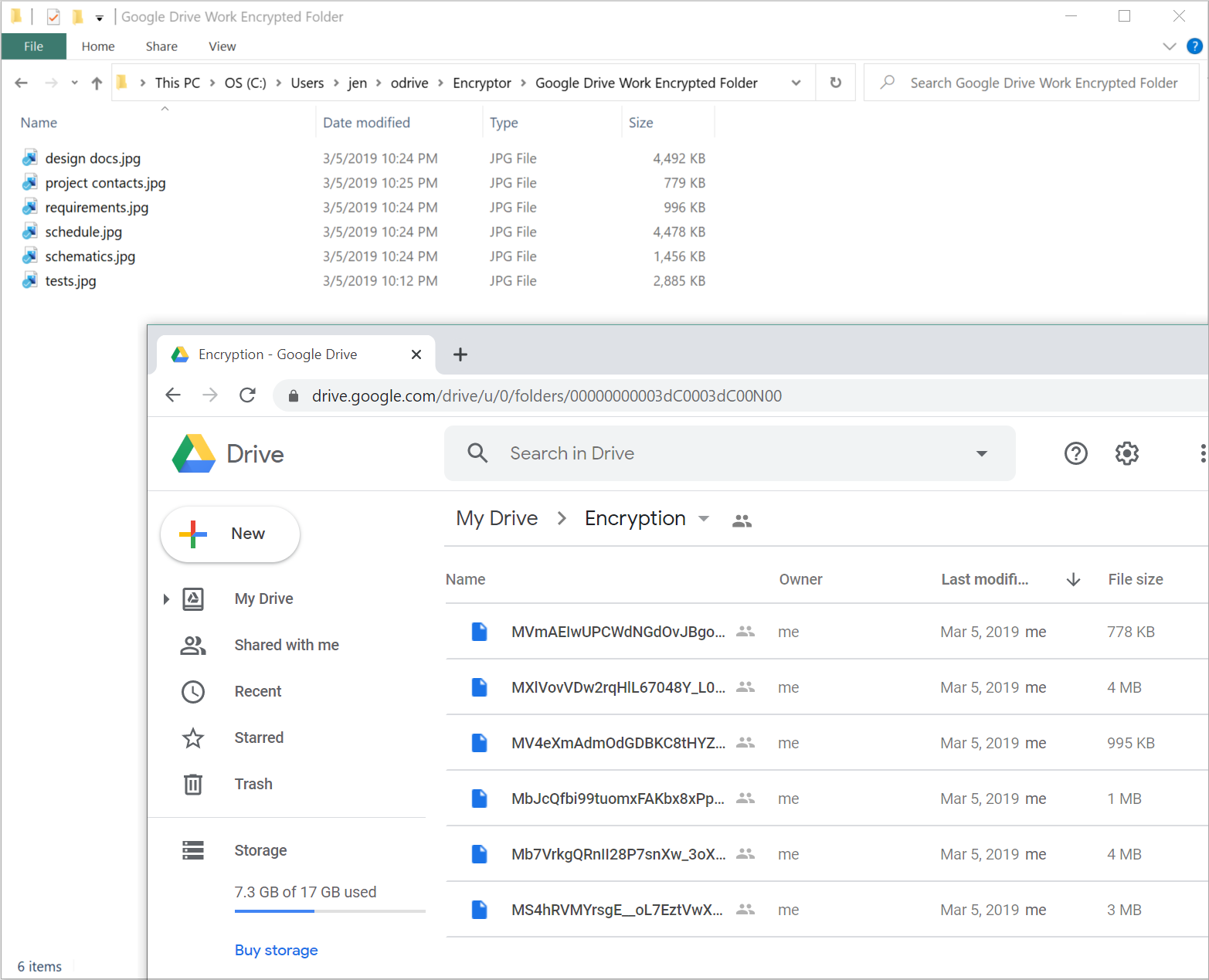Select project contacts.jpg file
This screenshot has height=980, width=1209.
106,183
